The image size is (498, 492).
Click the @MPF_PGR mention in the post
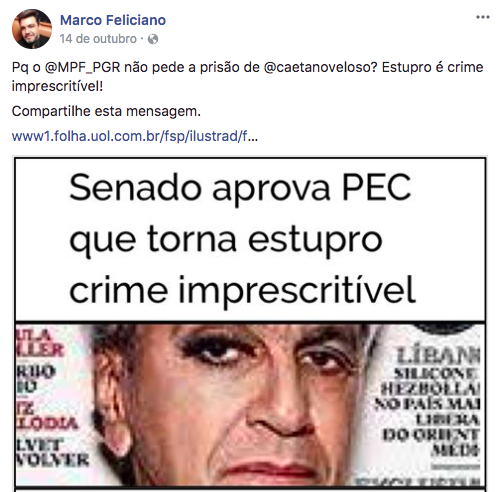(x=82, y=67)
